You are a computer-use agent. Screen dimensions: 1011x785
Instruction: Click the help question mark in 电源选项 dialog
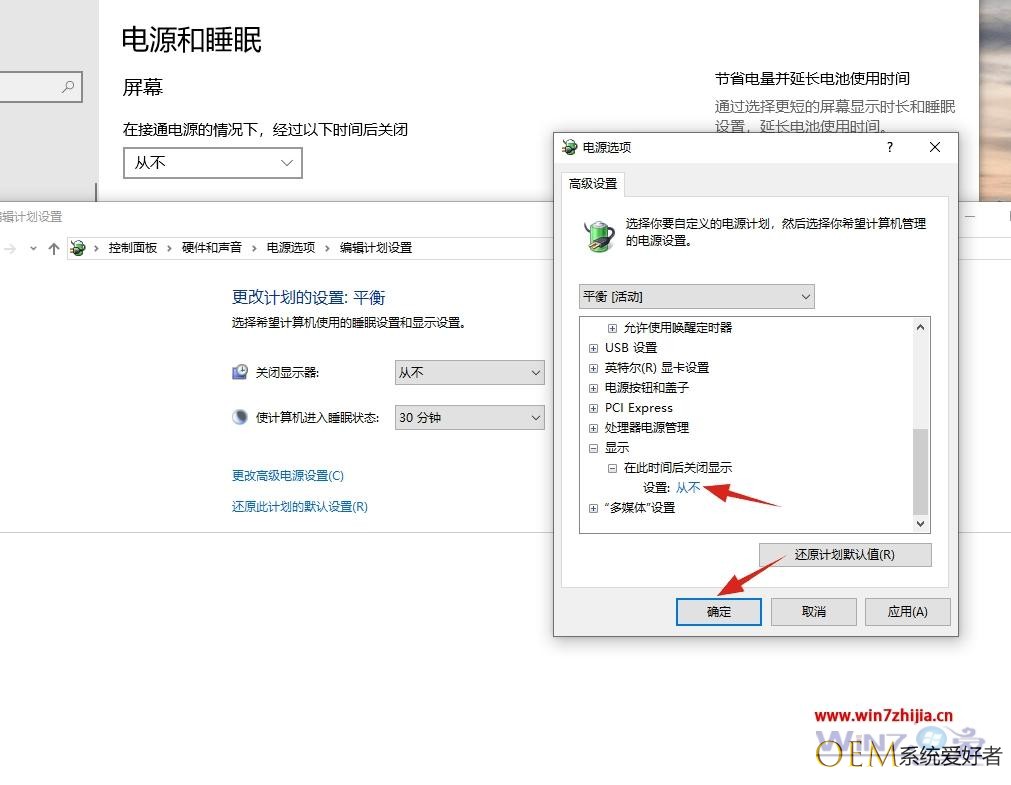click(890, 147)
